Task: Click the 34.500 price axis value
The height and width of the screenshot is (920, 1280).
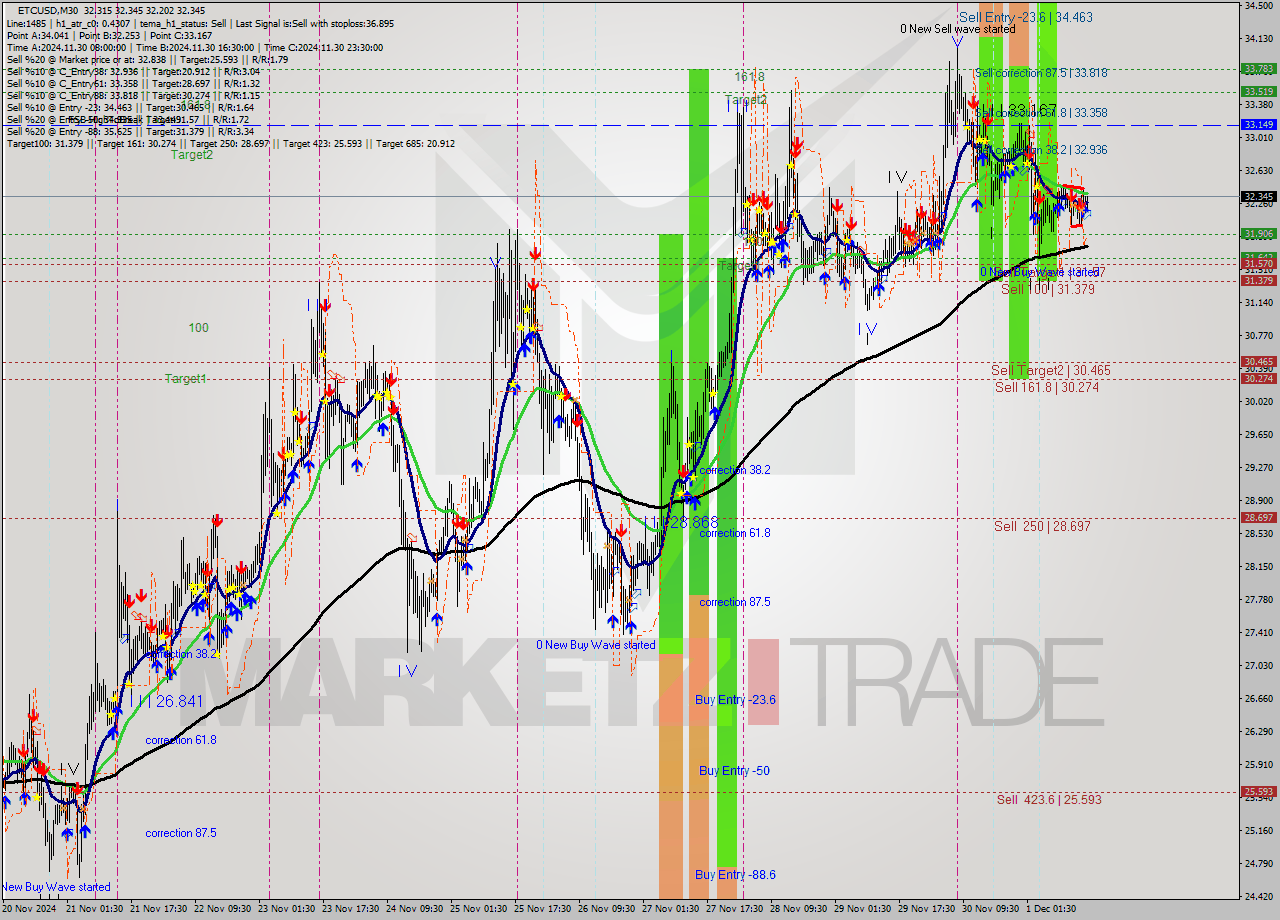Action: point(1257,6)
